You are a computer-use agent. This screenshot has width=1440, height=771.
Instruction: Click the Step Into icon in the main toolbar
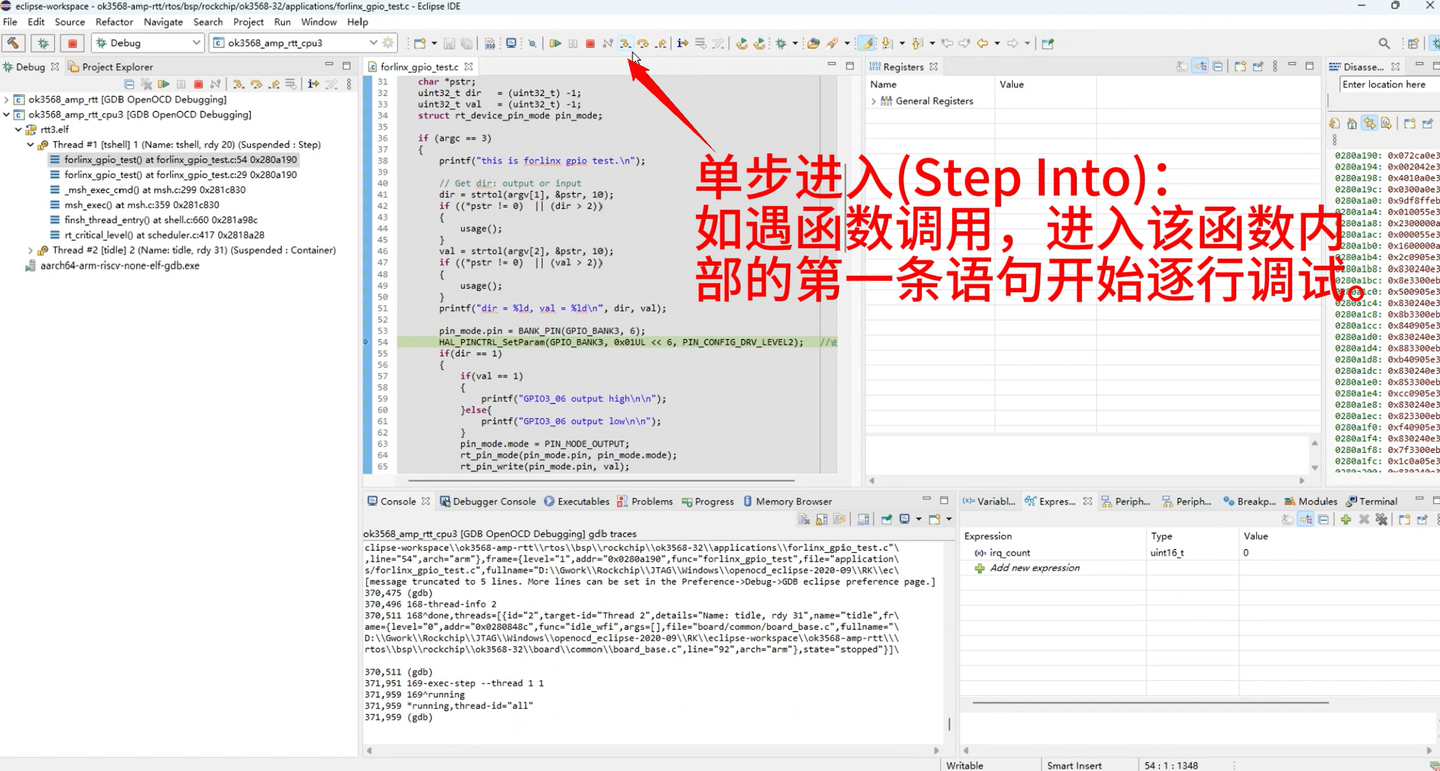(x=625, y=43)
